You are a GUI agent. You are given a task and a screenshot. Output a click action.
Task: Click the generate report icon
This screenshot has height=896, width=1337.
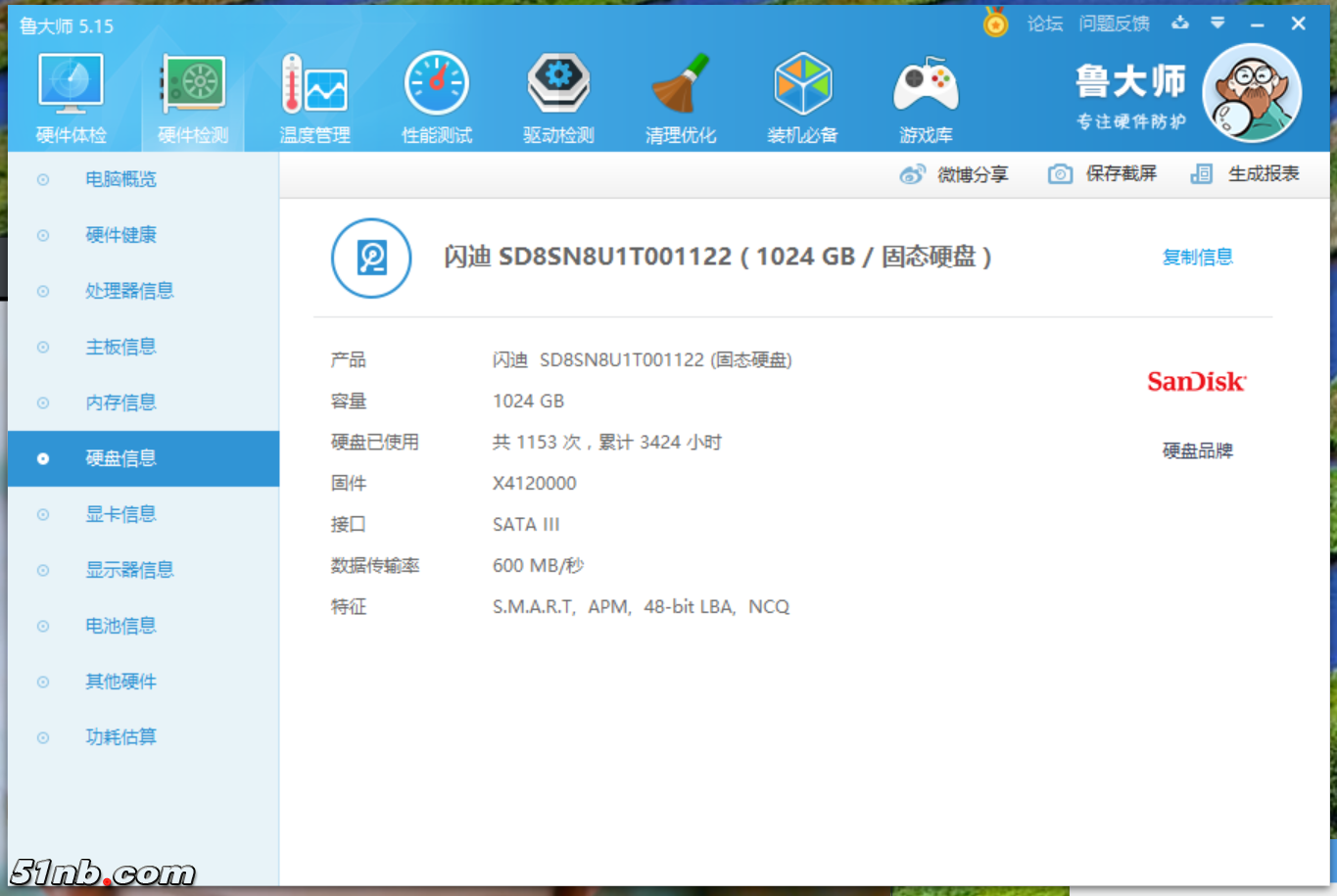pyautogui.click(x=1202, y=174)
